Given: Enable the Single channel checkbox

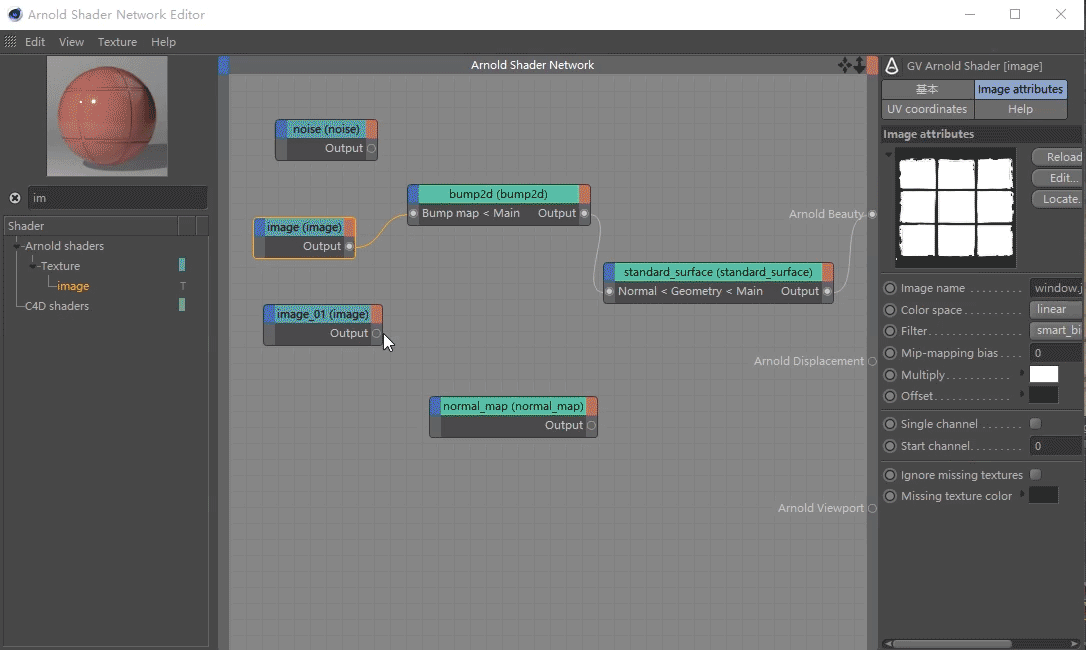Looking at the screenshot, I should 1035,423.
